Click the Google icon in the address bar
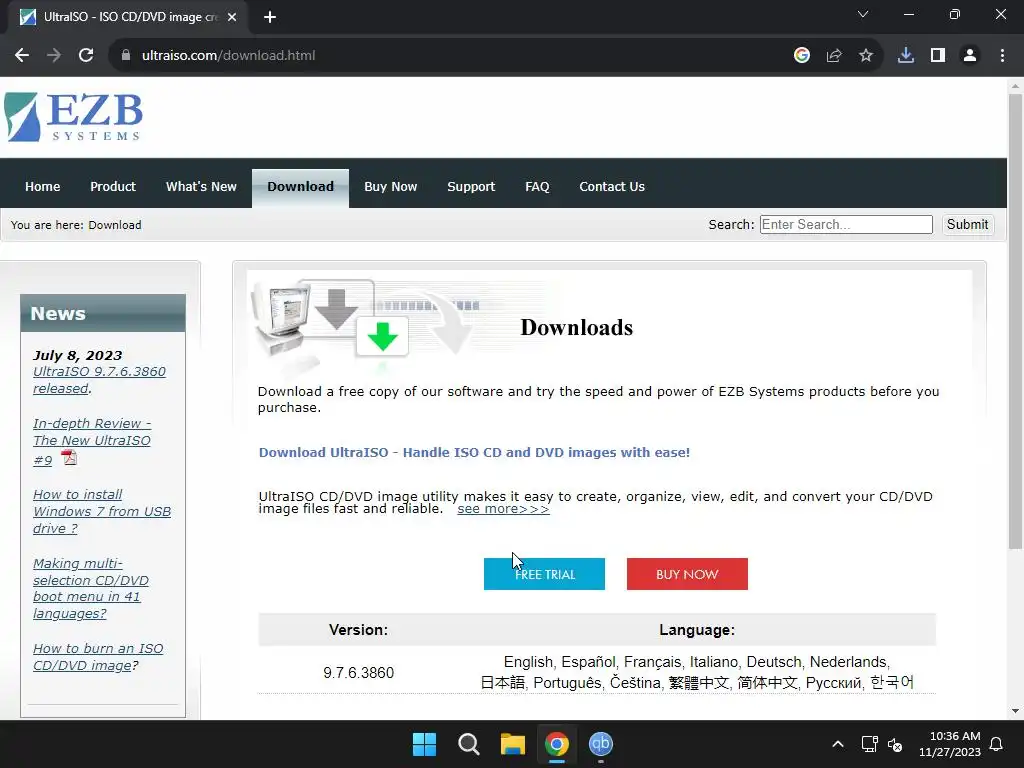 [x=802, y=56]
